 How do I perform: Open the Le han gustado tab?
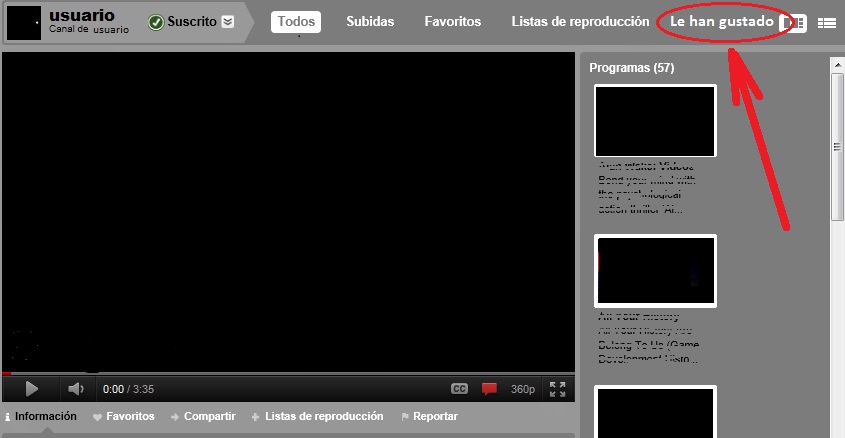tap(722, 22)
